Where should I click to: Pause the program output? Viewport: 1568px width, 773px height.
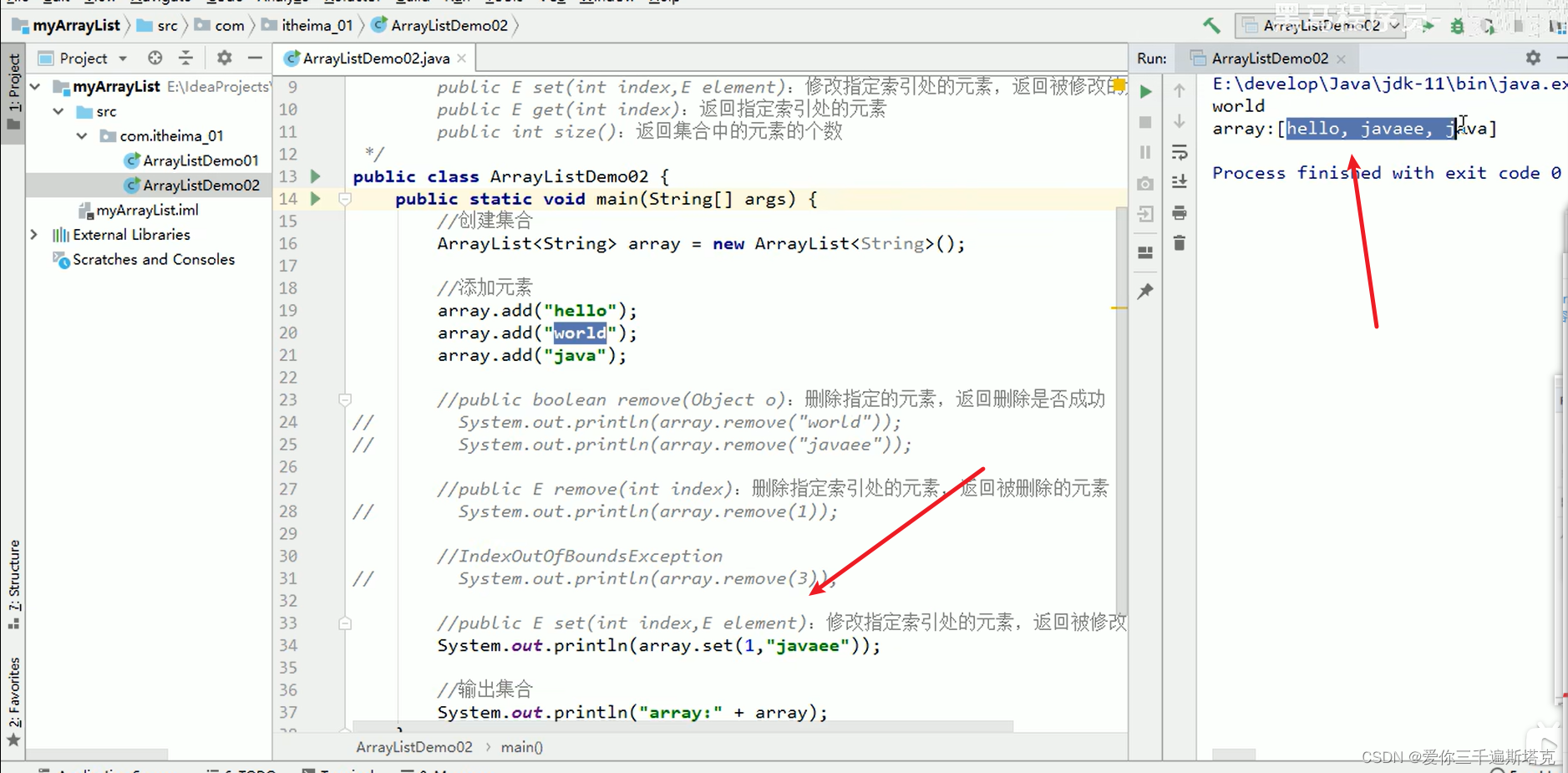tap(1145, 151)
